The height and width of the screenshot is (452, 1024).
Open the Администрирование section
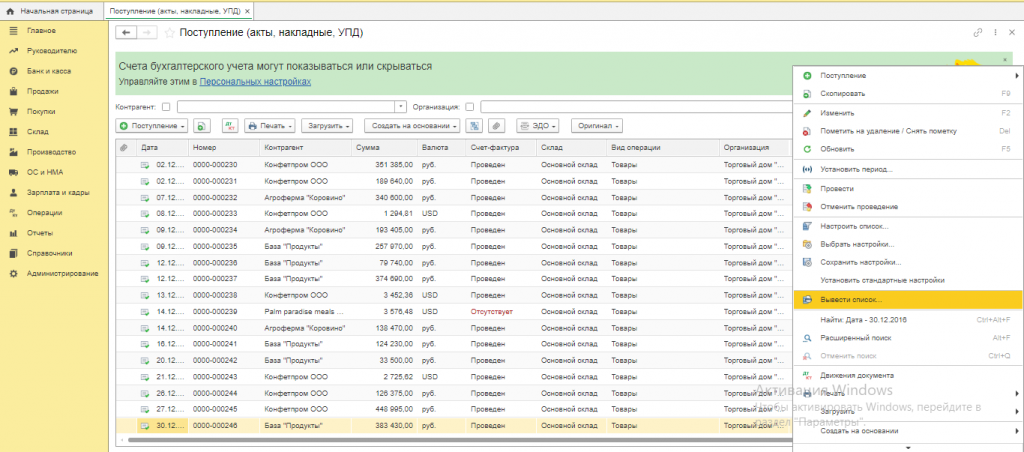(x=62, y=273)
